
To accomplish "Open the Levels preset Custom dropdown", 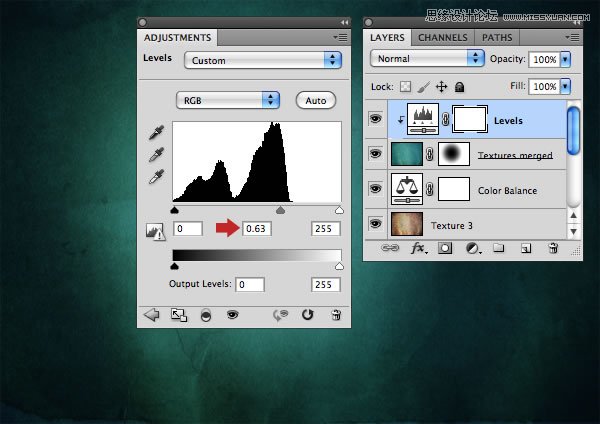I will pyautogui.click(x=263, y=60).
